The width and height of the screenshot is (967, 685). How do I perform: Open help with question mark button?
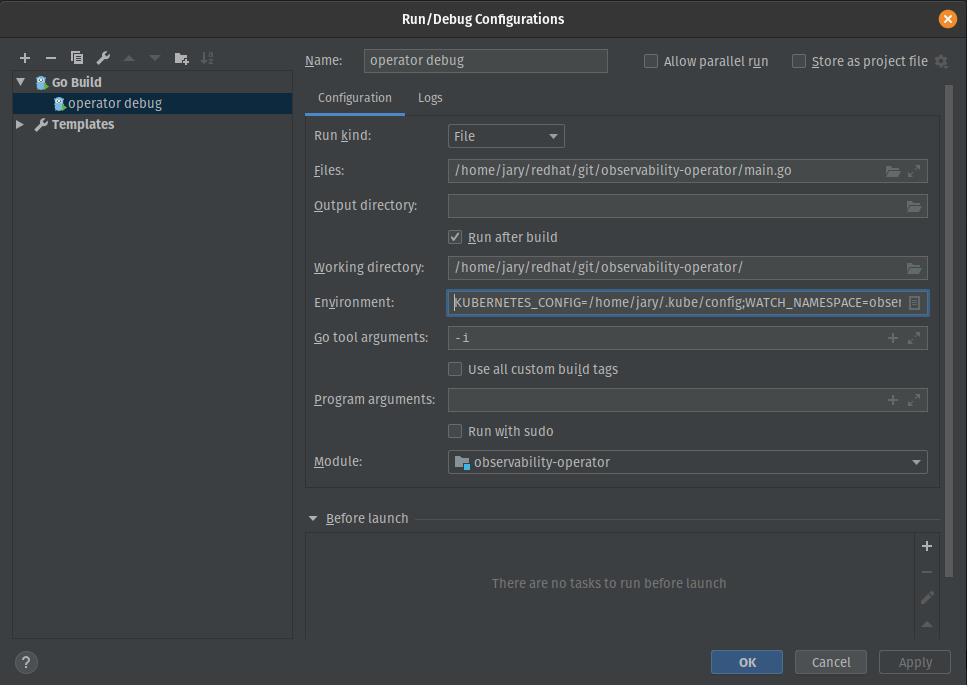pyautogui.click(x=26, y=662)
